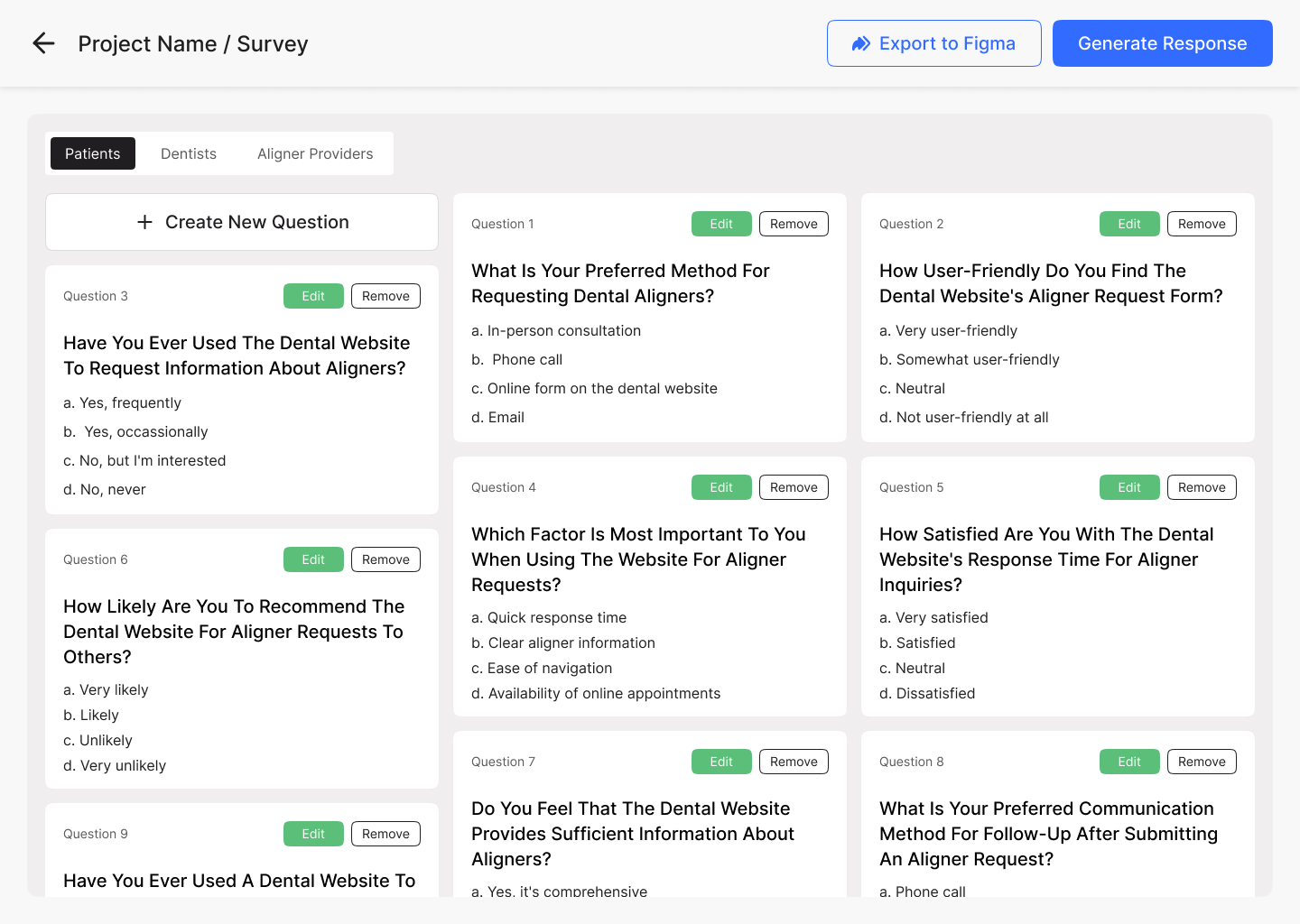Image resolution: width=1300 pixels, height=924 pixels.
Task: Click option 'a. Very user-friendly'
Action: [948, 331]
